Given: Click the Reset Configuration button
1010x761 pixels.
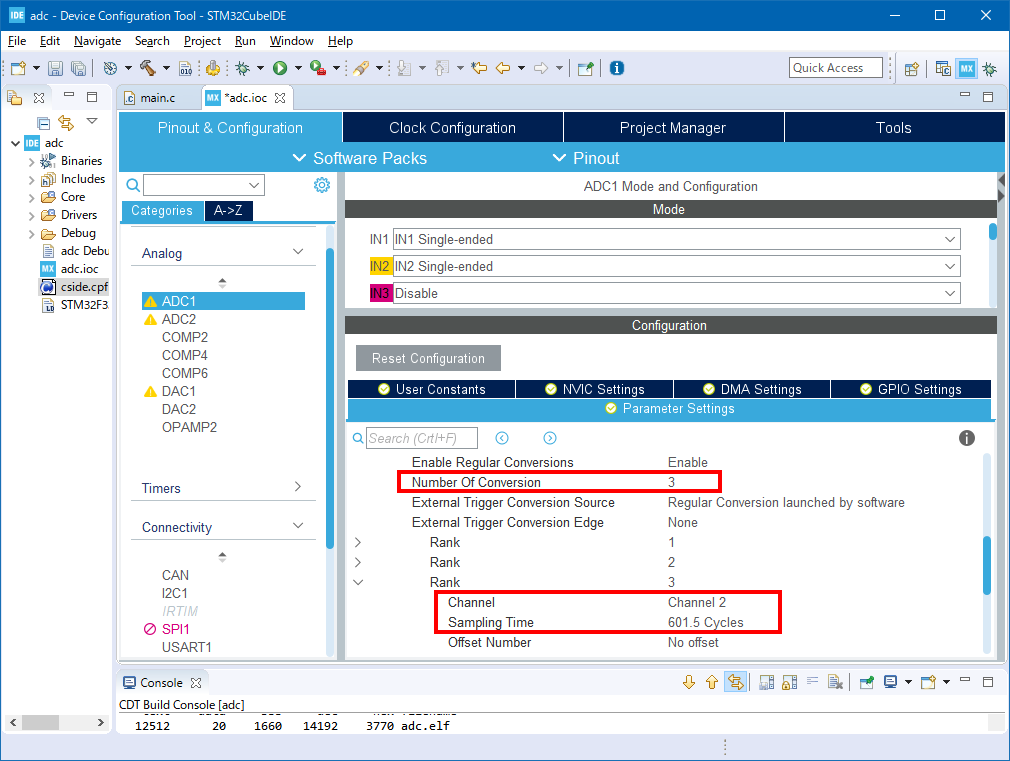Looking at the screenshot, I should [428, 358].
